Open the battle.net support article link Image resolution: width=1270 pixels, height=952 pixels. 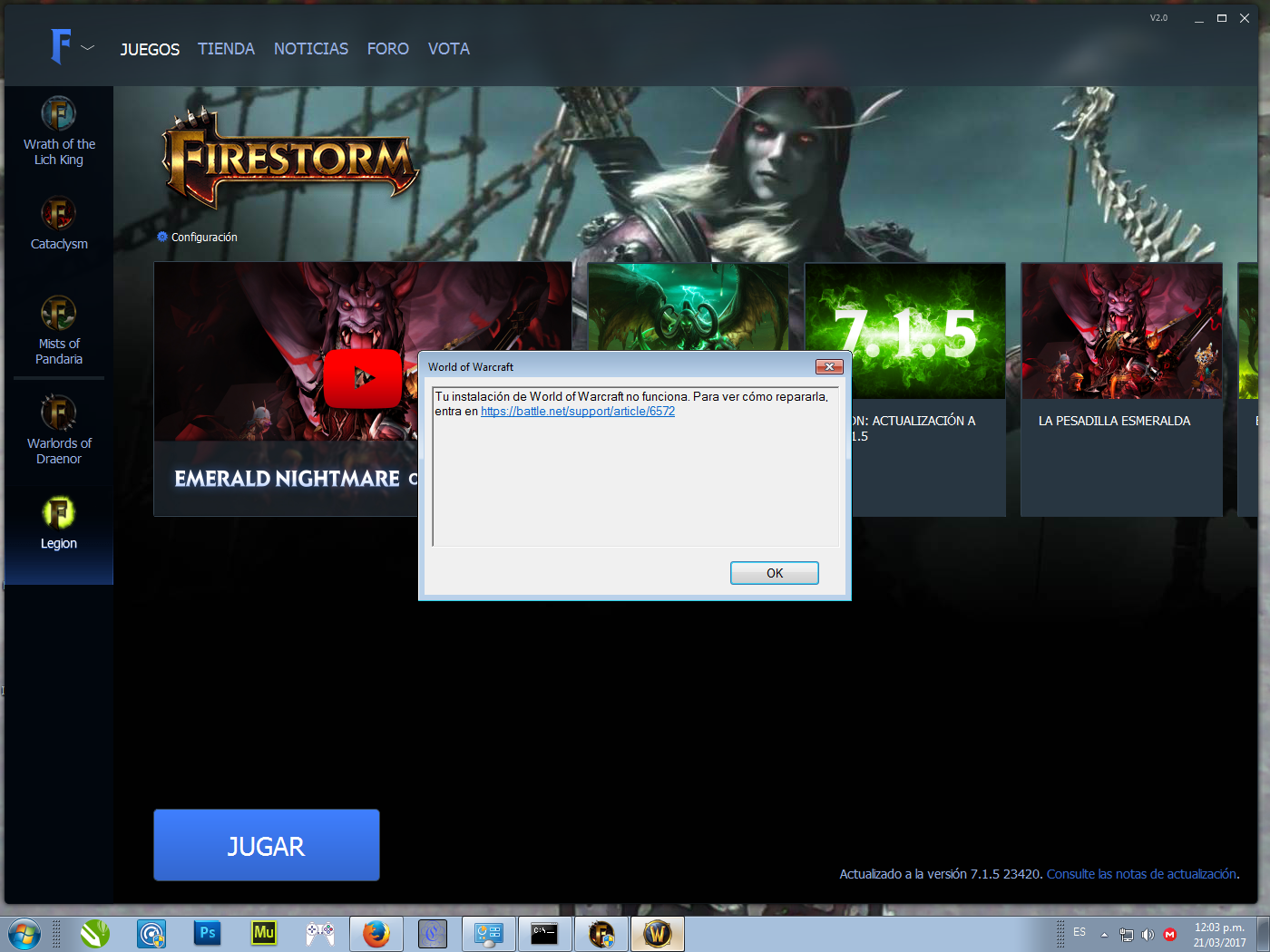pyautogui.click(x=576, y=411)
